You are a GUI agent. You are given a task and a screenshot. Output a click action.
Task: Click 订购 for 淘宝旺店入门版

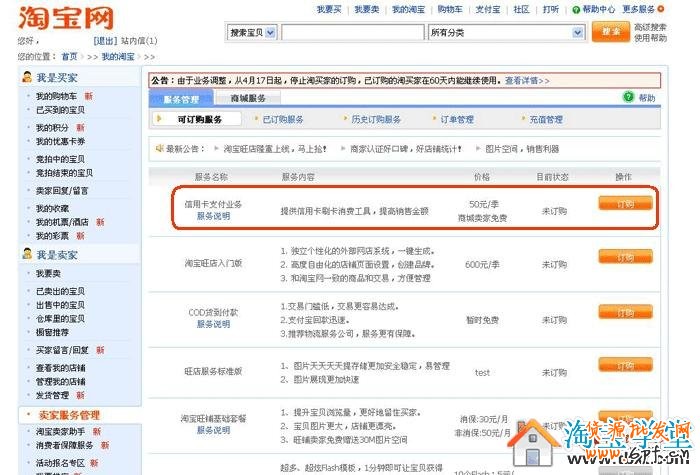pos(625,256)
